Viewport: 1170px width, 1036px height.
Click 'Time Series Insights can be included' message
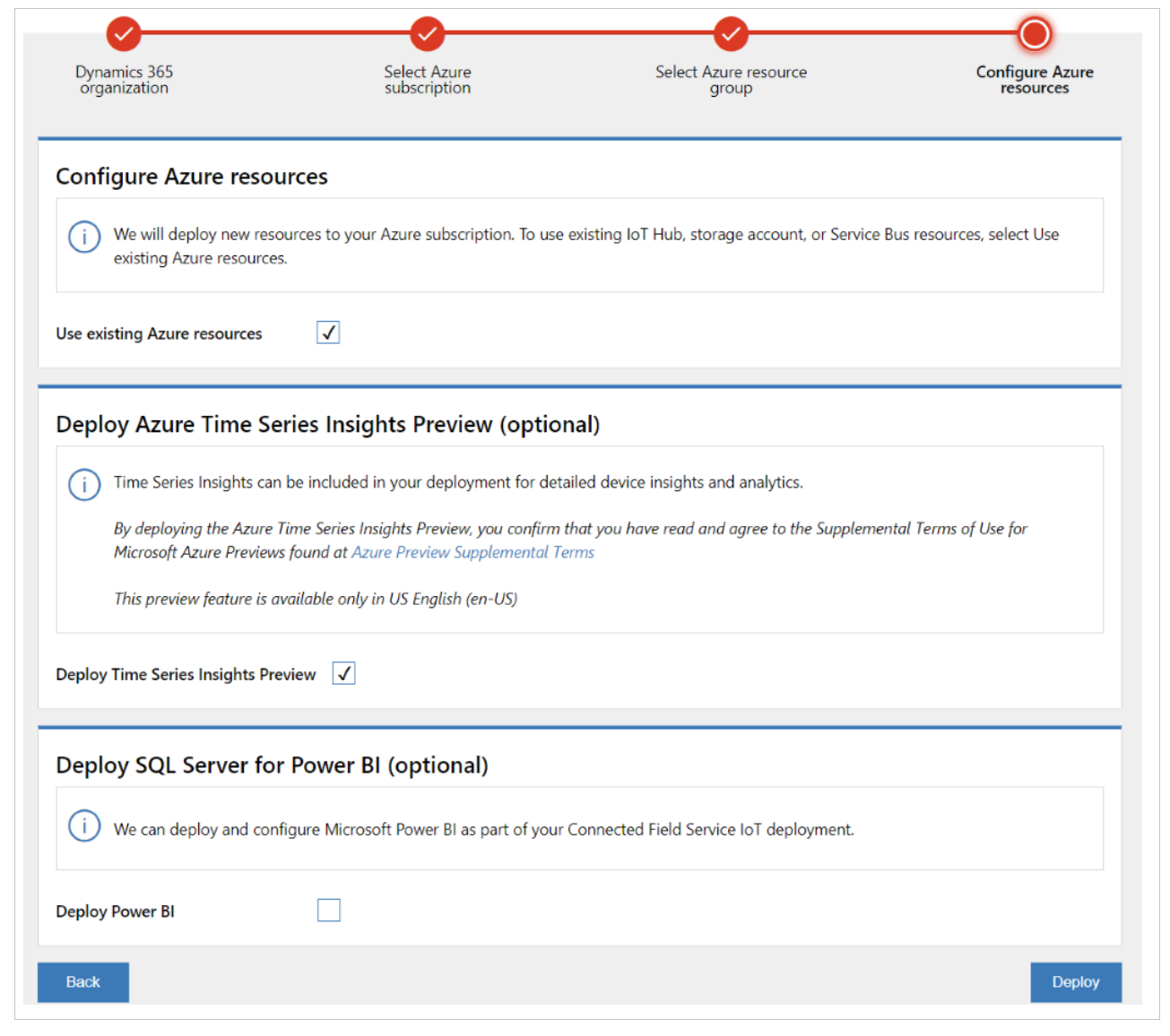(458, 482)
